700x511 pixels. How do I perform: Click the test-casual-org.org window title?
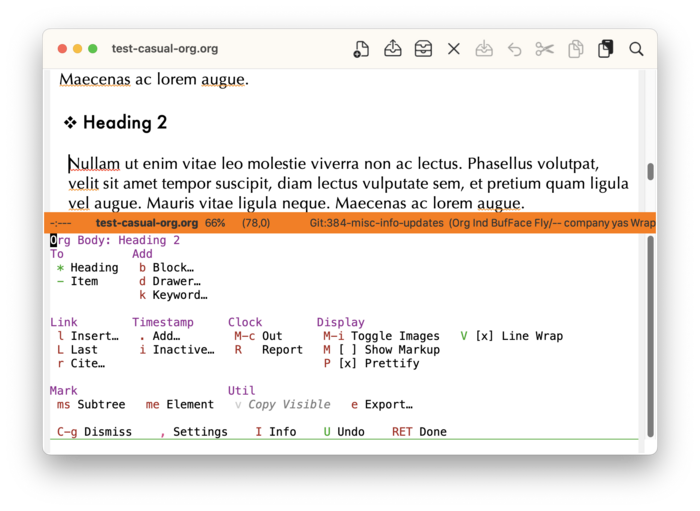tap(165, 49)
